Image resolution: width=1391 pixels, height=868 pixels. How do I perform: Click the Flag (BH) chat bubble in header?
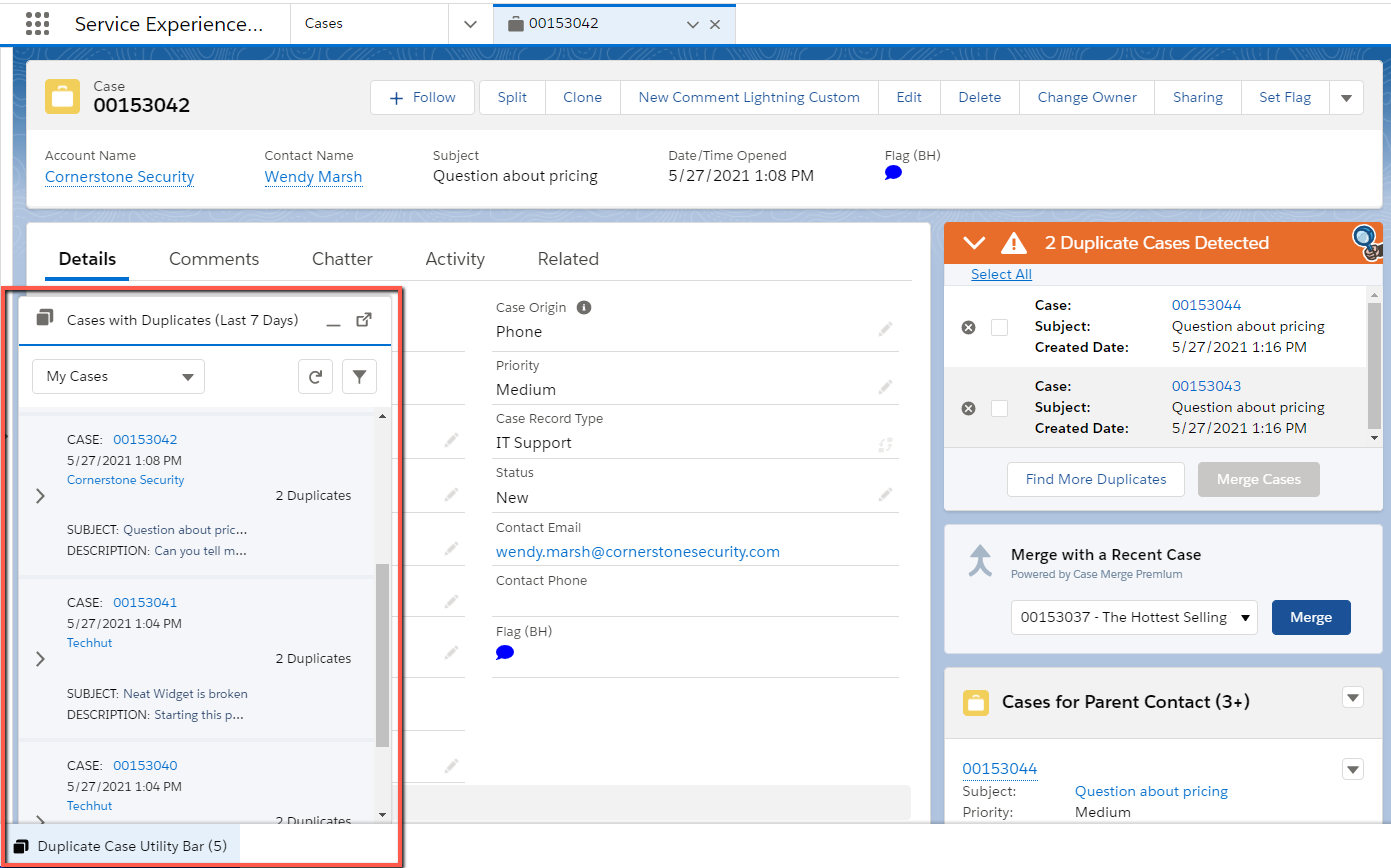tap(893, 173)
